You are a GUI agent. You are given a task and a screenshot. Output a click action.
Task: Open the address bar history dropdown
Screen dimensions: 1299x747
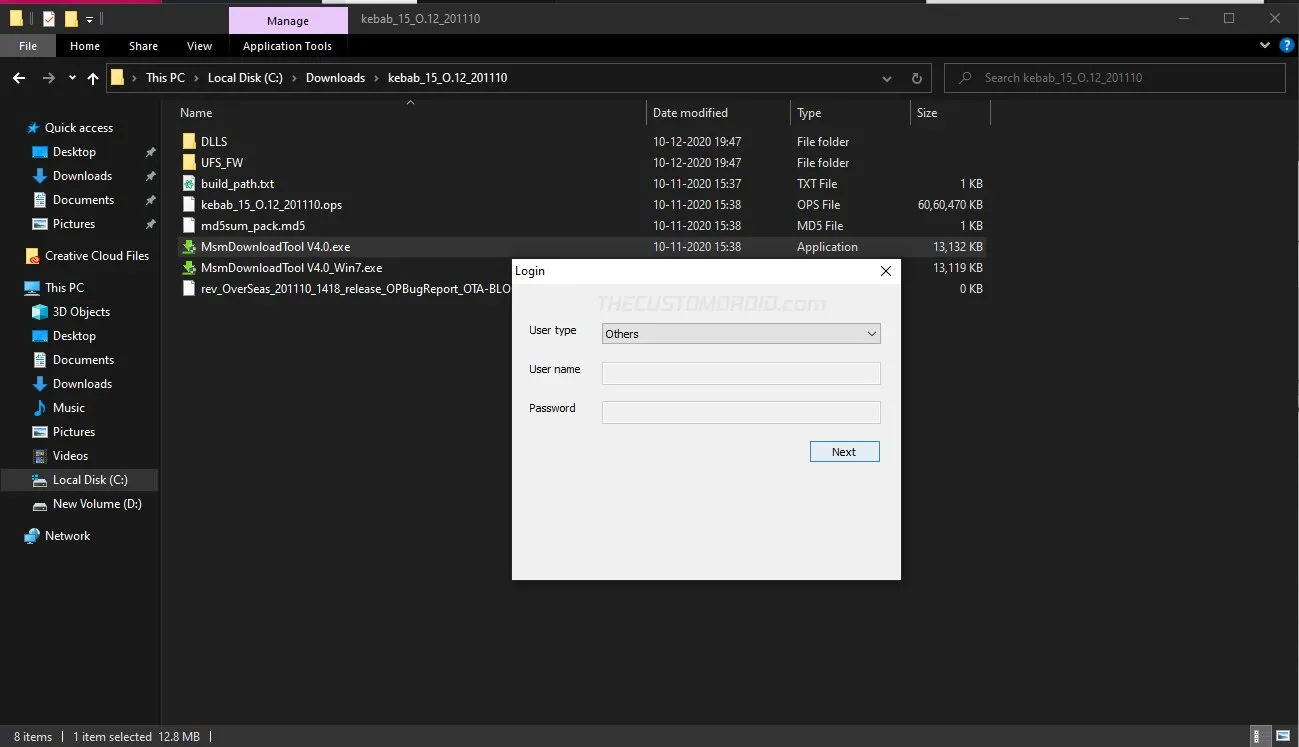click(886, 78)
